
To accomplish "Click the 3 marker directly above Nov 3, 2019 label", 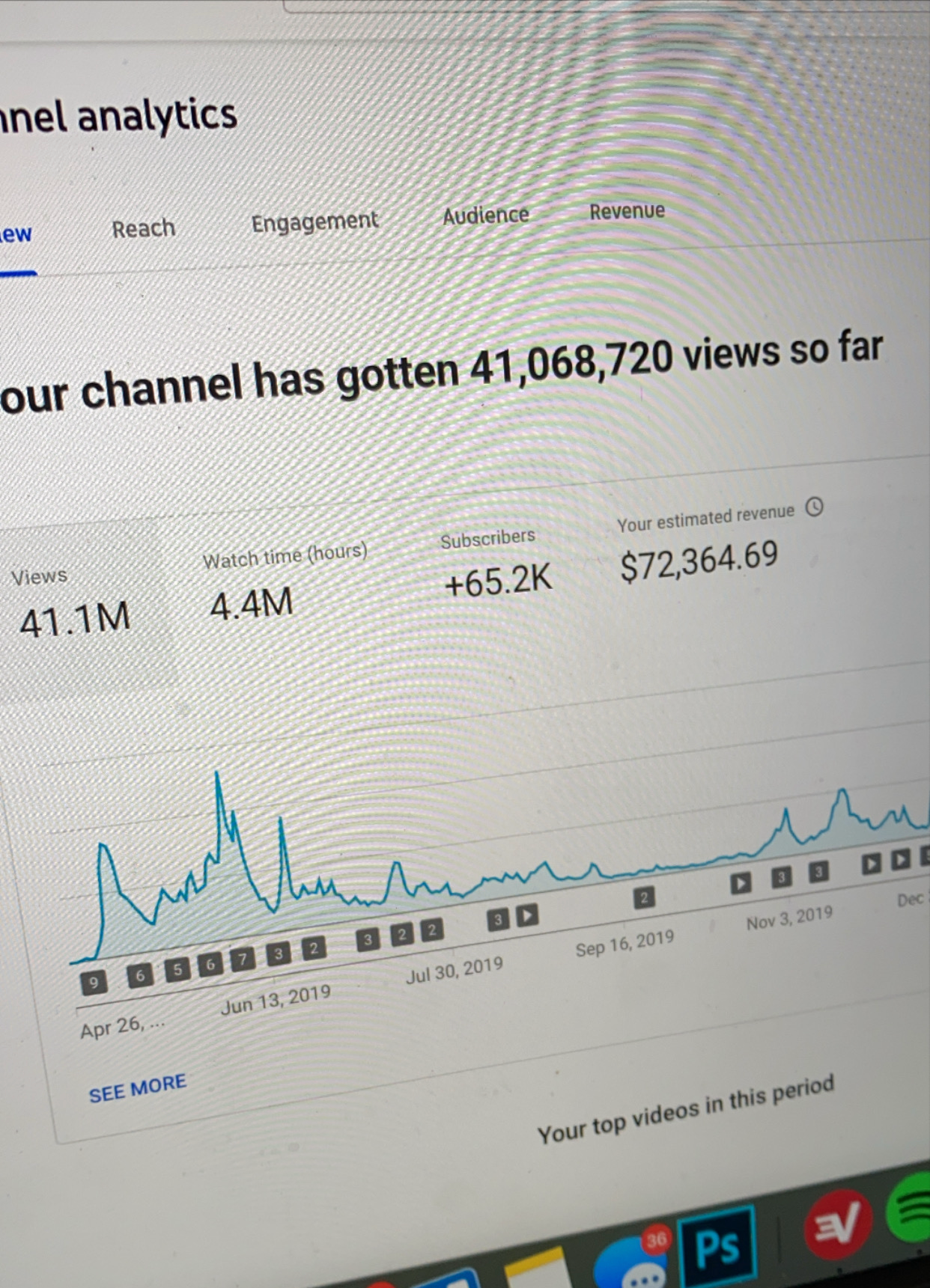I will point(781,877).
